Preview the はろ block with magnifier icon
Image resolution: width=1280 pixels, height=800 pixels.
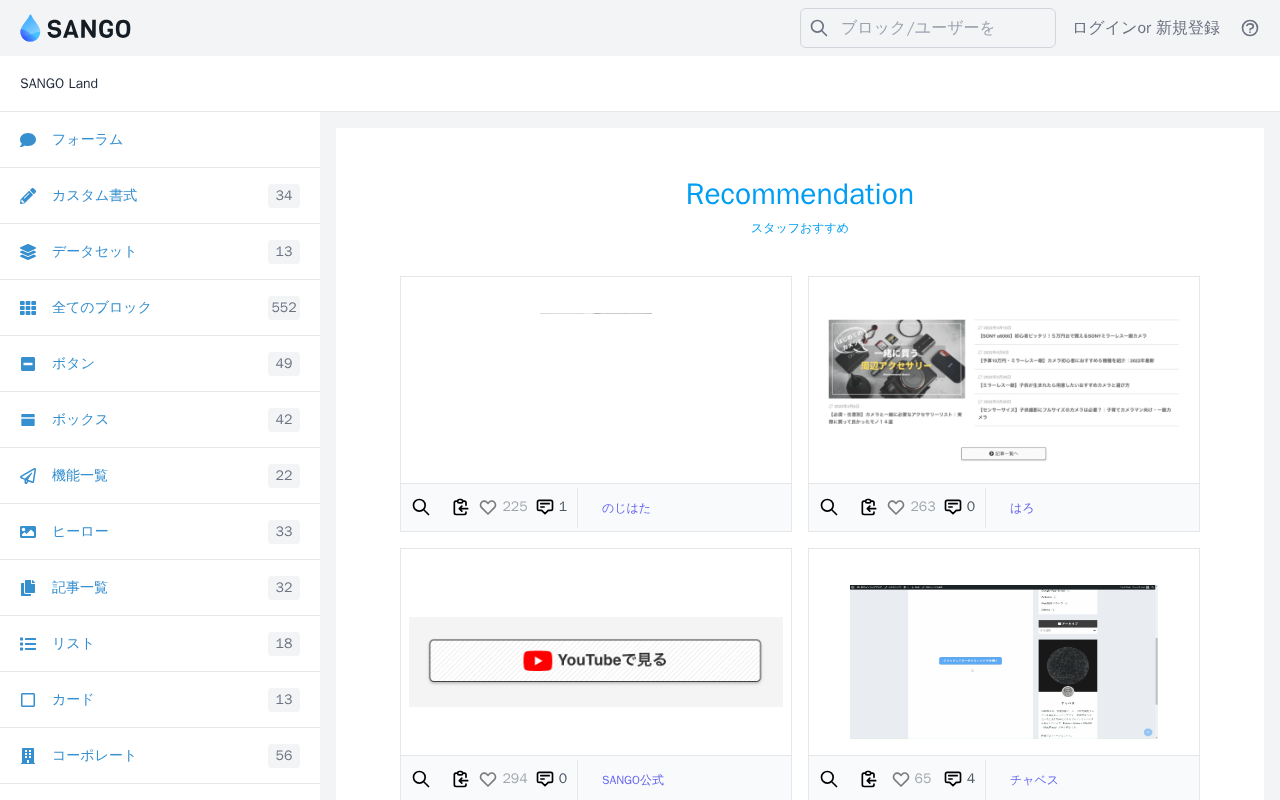pos(829,507)
